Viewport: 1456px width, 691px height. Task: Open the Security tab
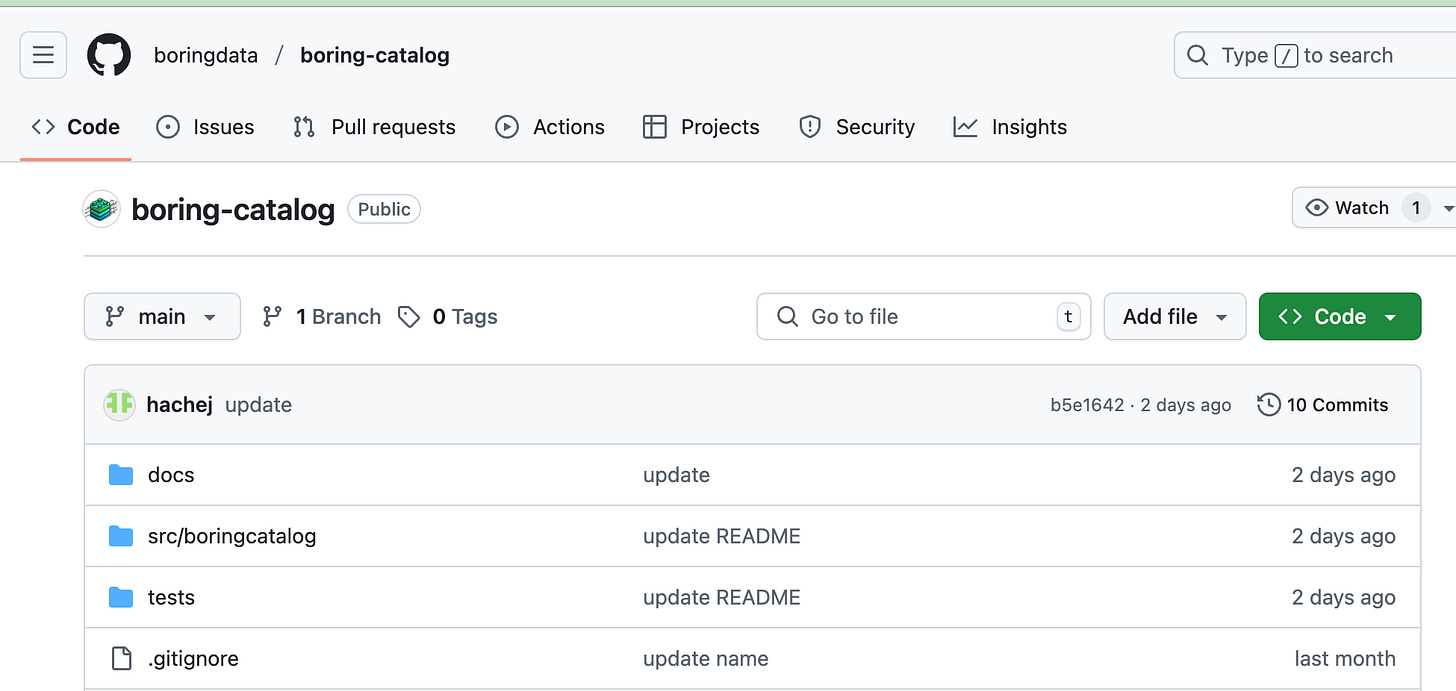(x=857, y=127)
